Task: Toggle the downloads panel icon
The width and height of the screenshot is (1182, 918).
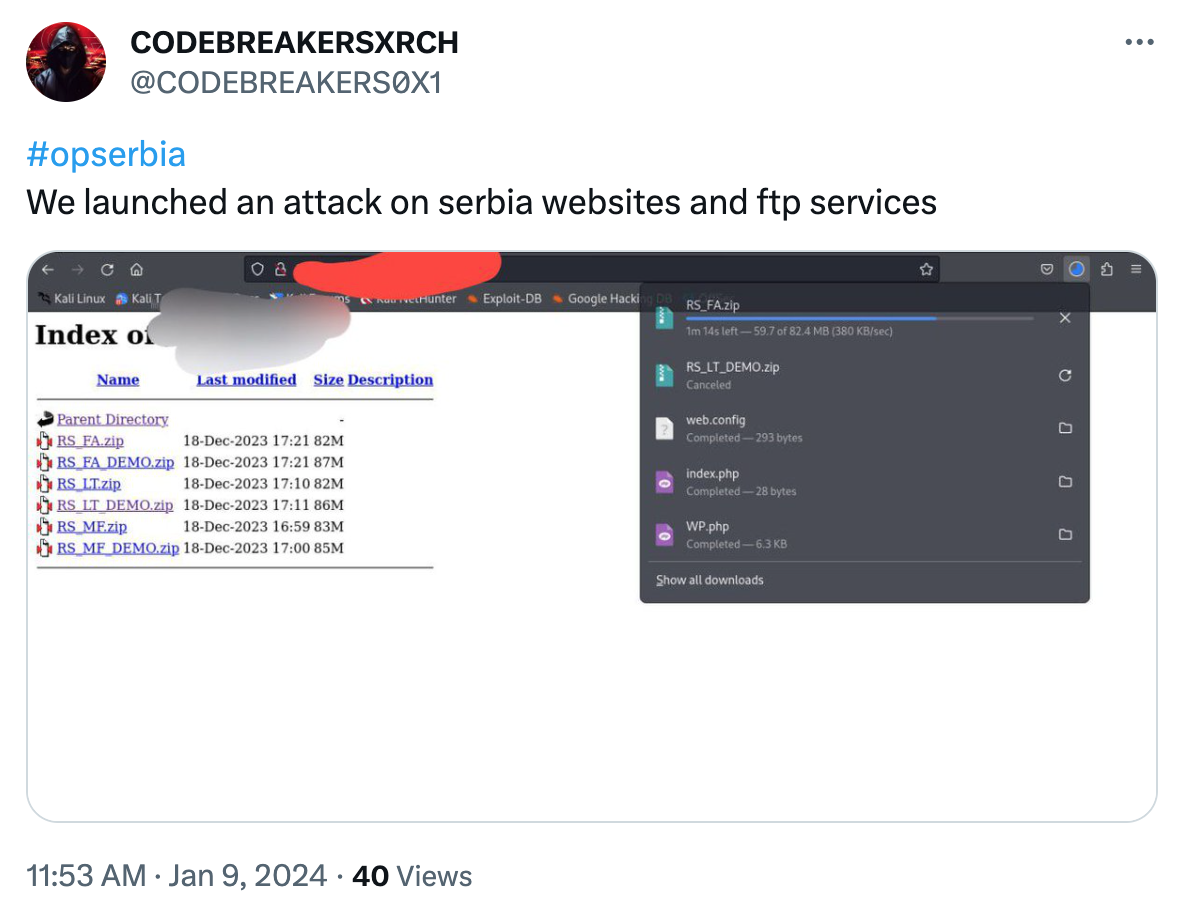Action: pyautogui.click(x=1076, y=269)
